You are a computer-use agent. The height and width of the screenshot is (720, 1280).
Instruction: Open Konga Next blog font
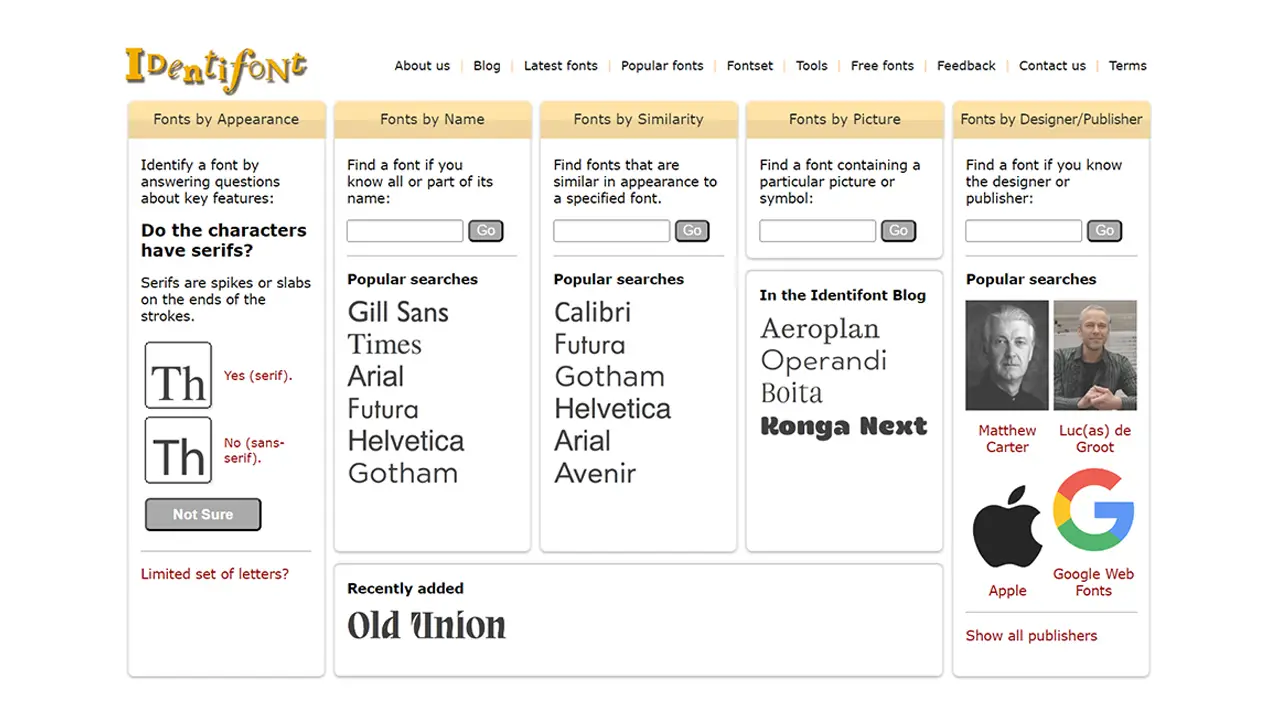tap(844, 426)
